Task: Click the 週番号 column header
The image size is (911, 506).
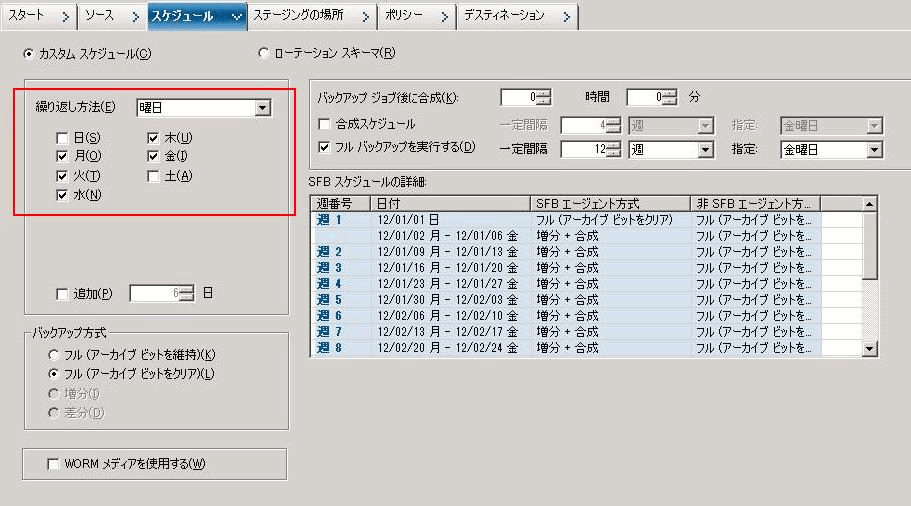Action: [x=340, y=204]
